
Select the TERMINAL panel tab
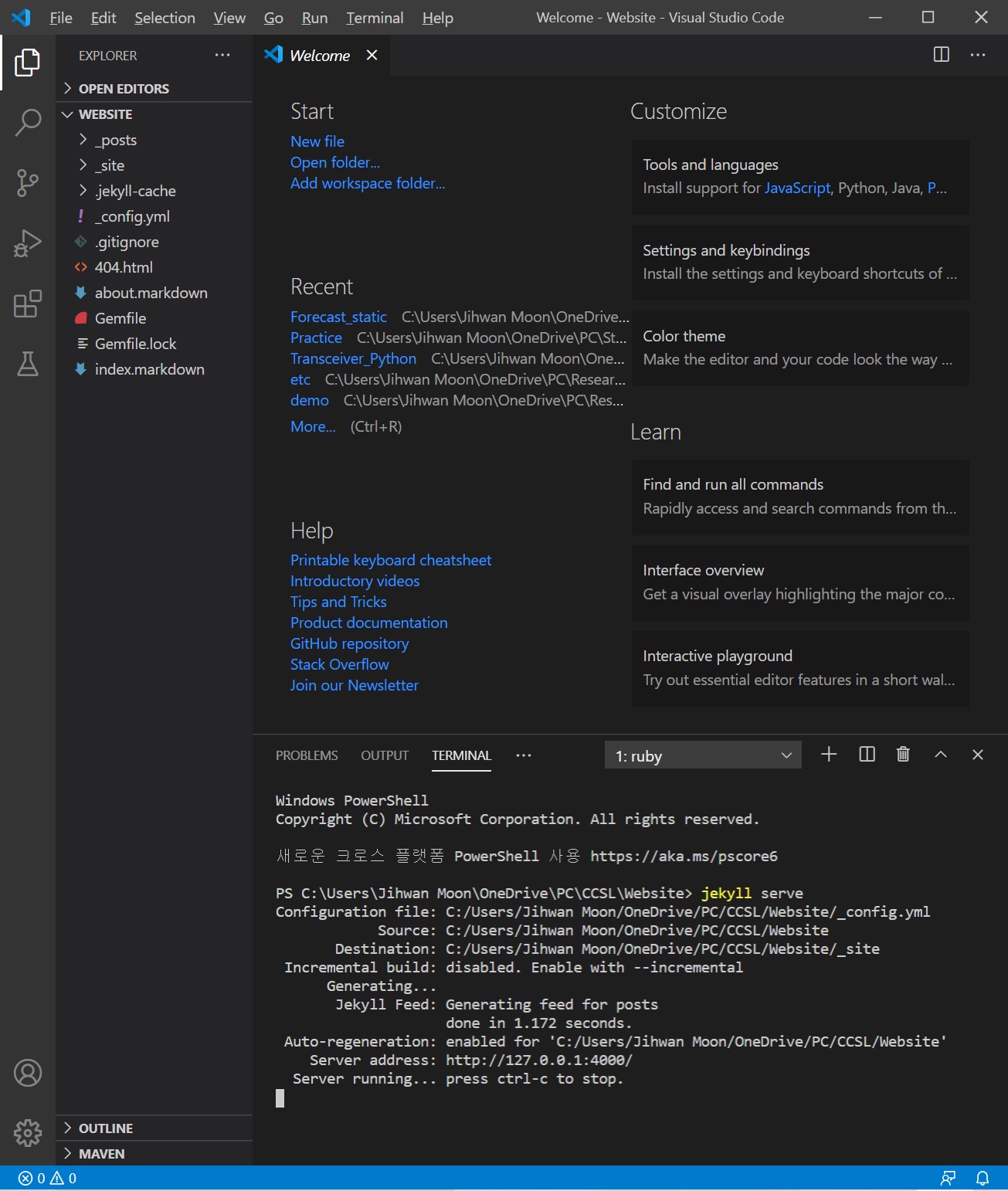(461, 755)
